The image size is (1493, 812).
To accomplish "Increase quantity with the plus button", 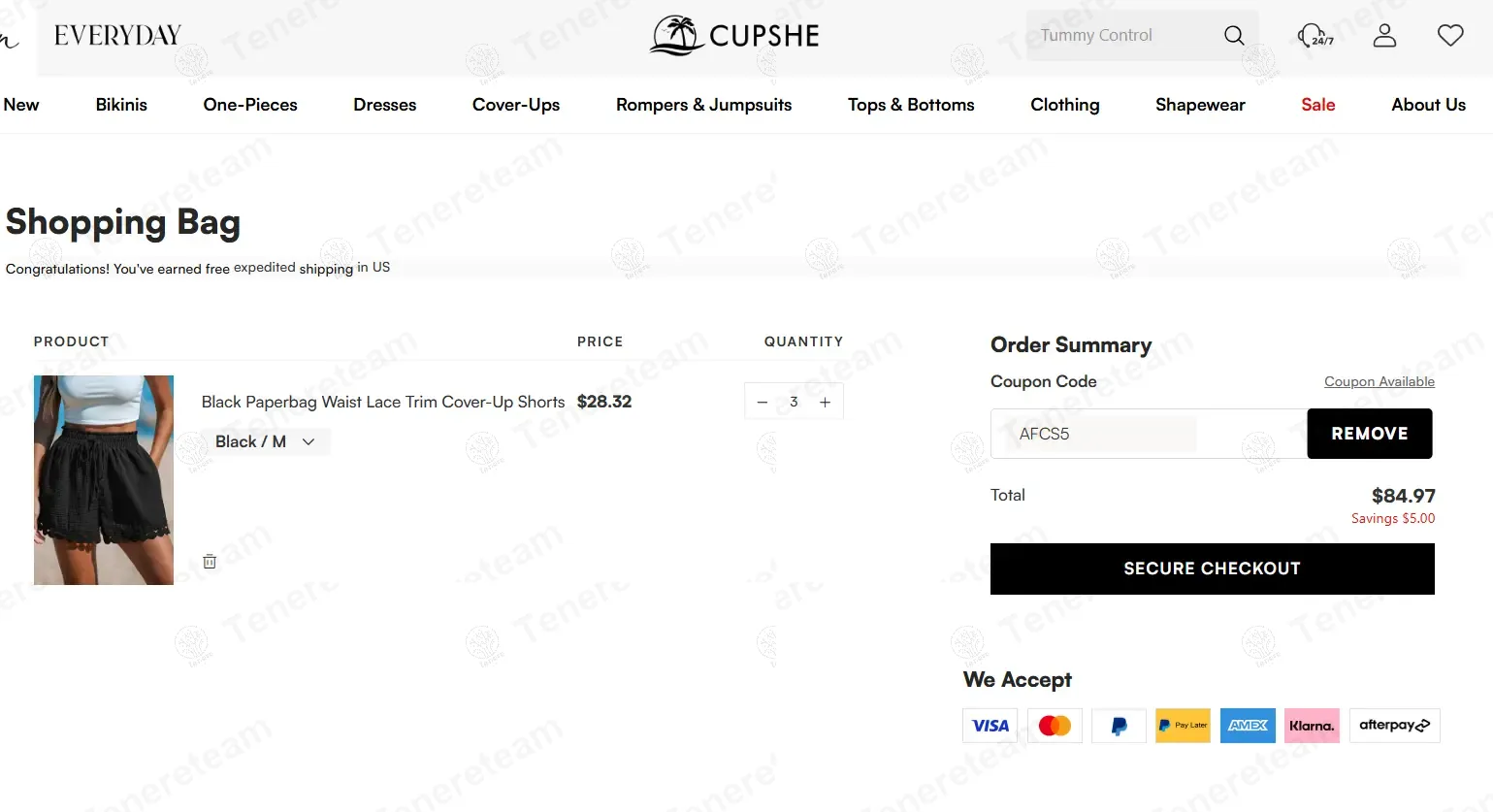I will [825, 402].
